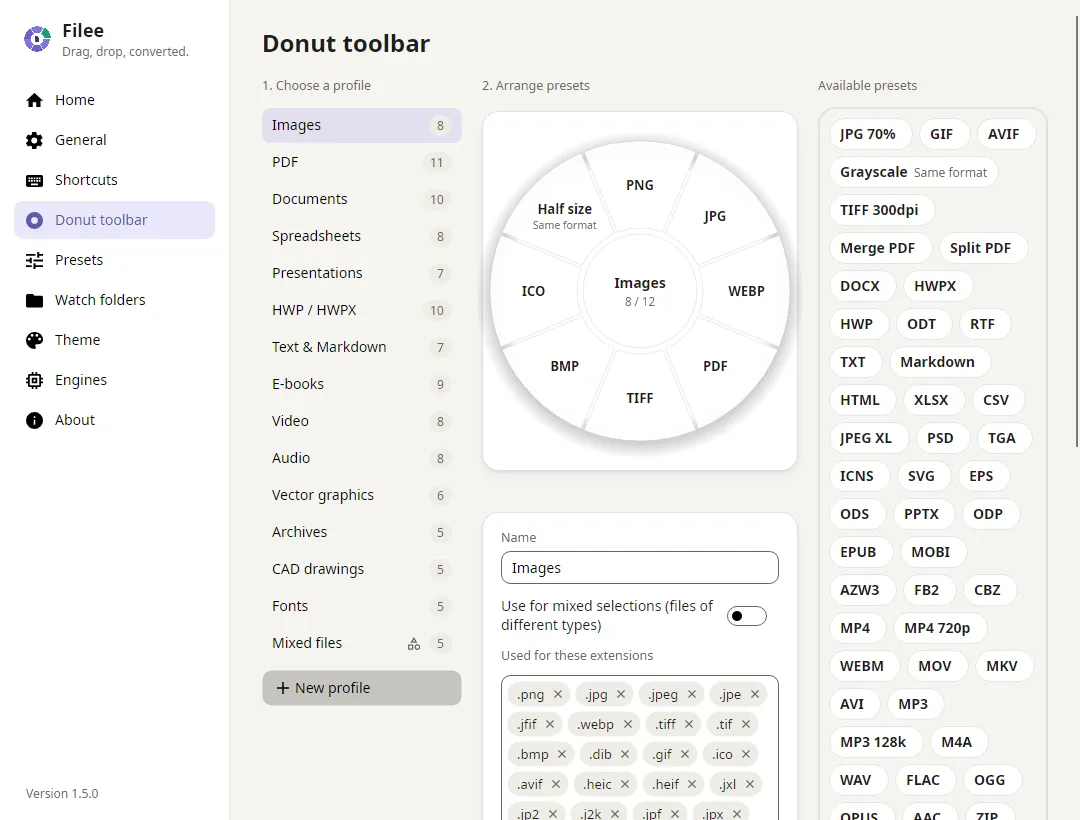Select the HWP / HWPX profile
This screenshot has height=820, width=1080.
coord(362,311)
